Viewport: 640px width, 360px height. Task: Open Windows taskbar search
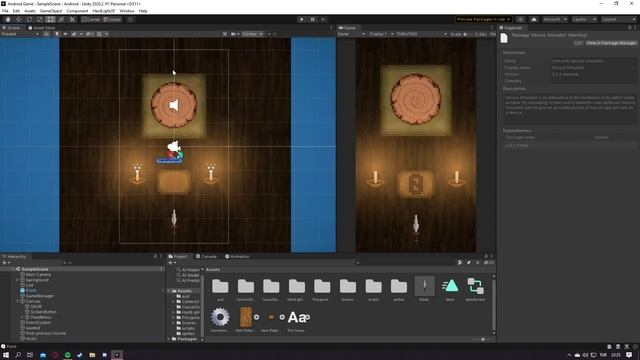[x=18, y=355]
